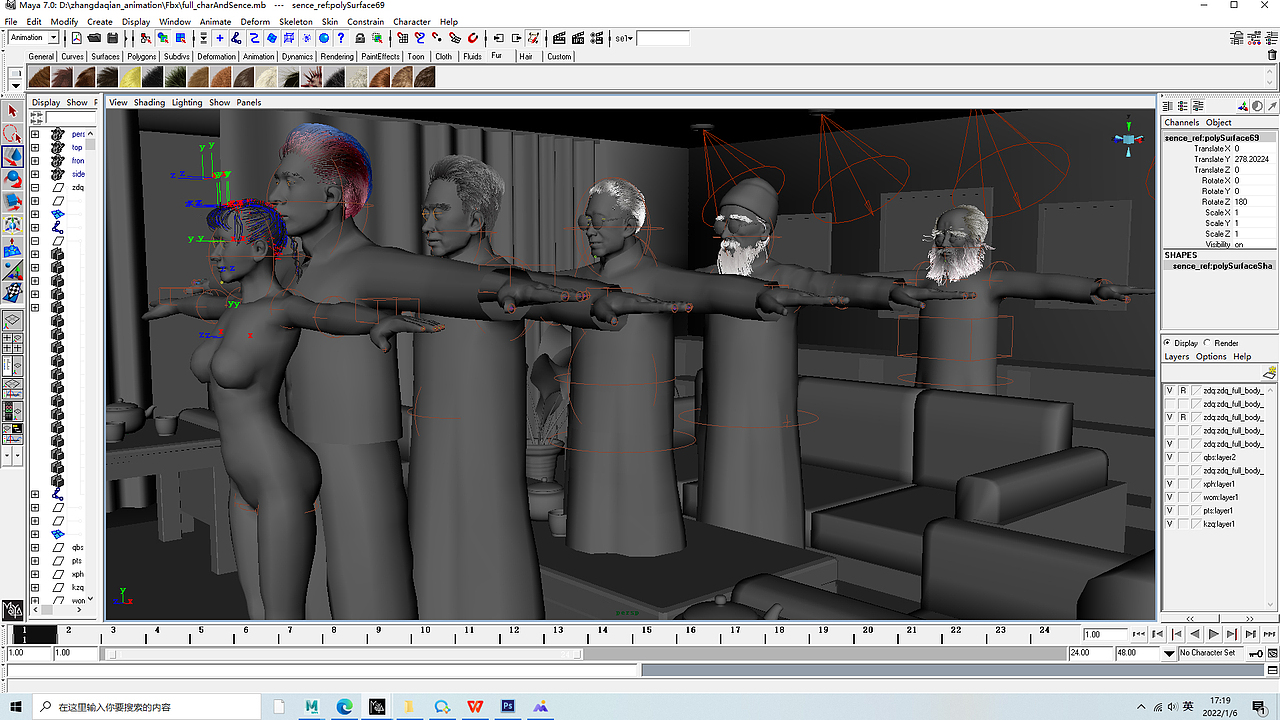Expand the xph node in outliner
The height and width of the screenshot is (720, 1280).
pos(35,574)
